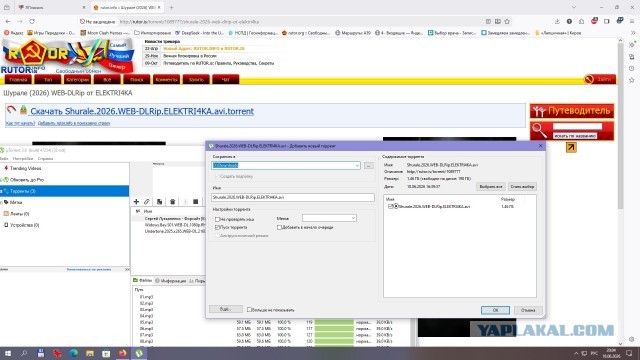Select the 'Торренты (3)' sidebar item
640x360 pixels.
coord(64,191)
